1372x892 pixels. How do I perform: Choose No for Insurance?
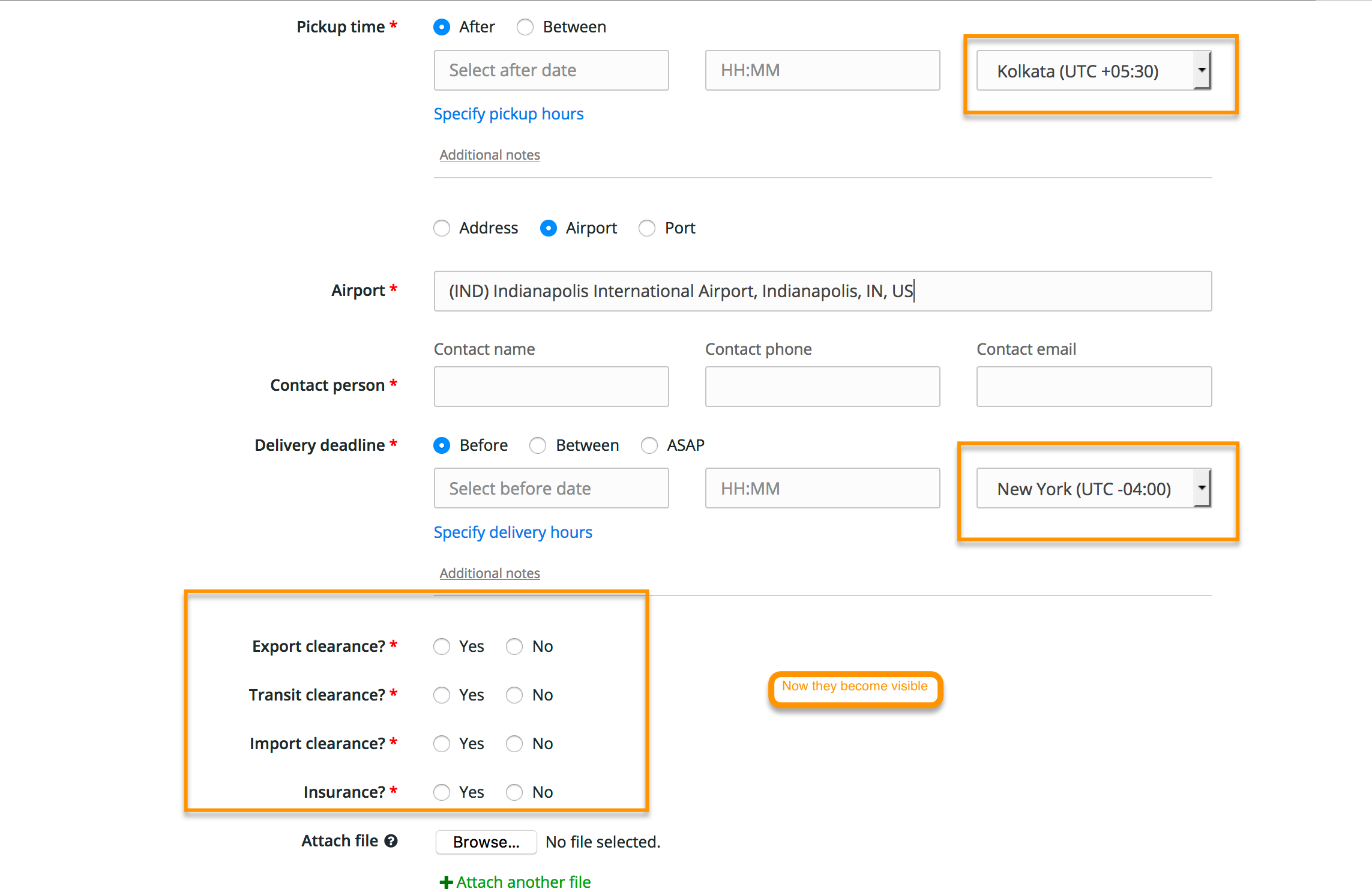(x=514, y=792)
